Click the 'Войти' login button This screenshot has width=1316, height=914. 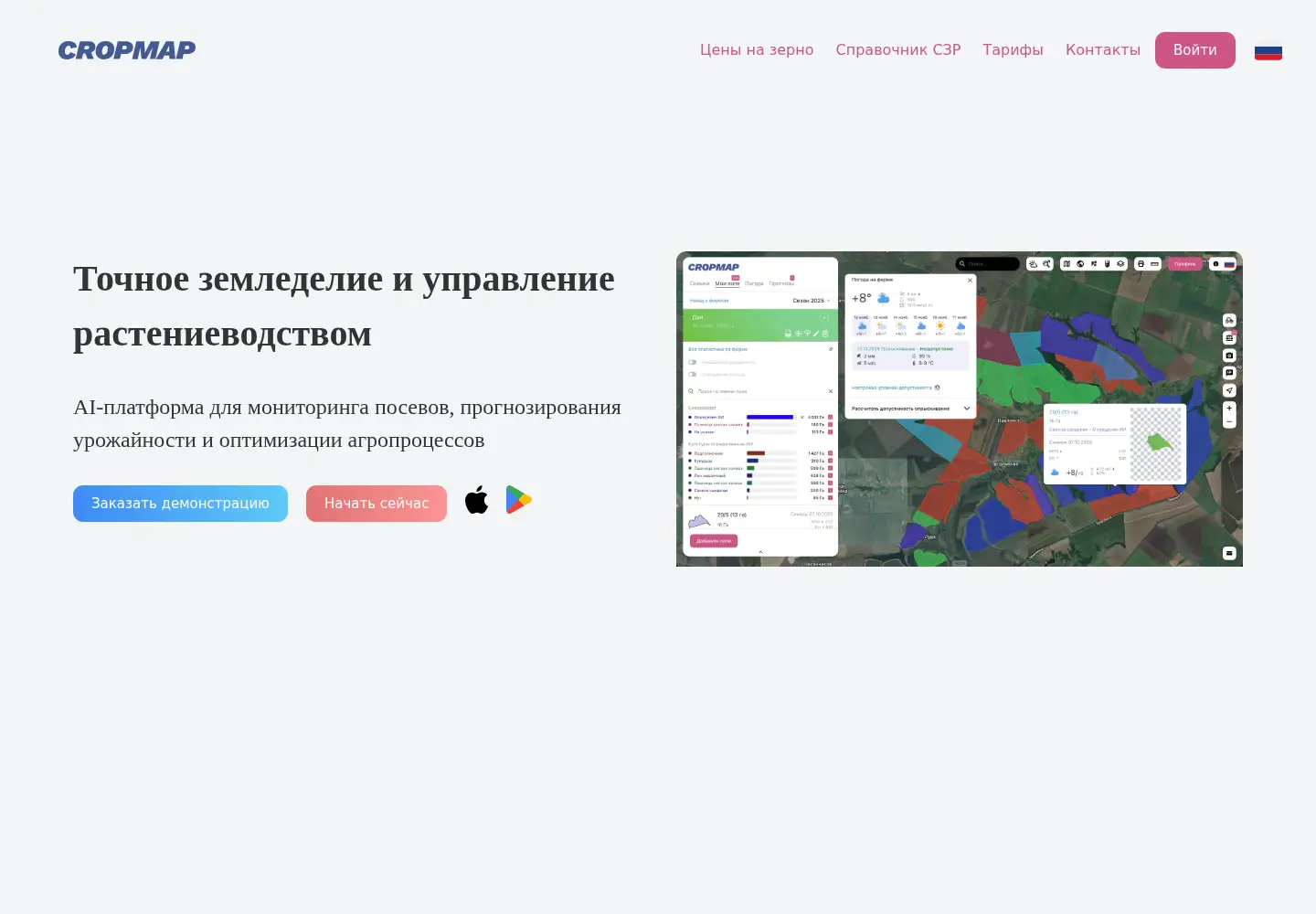click(1195, 50)
